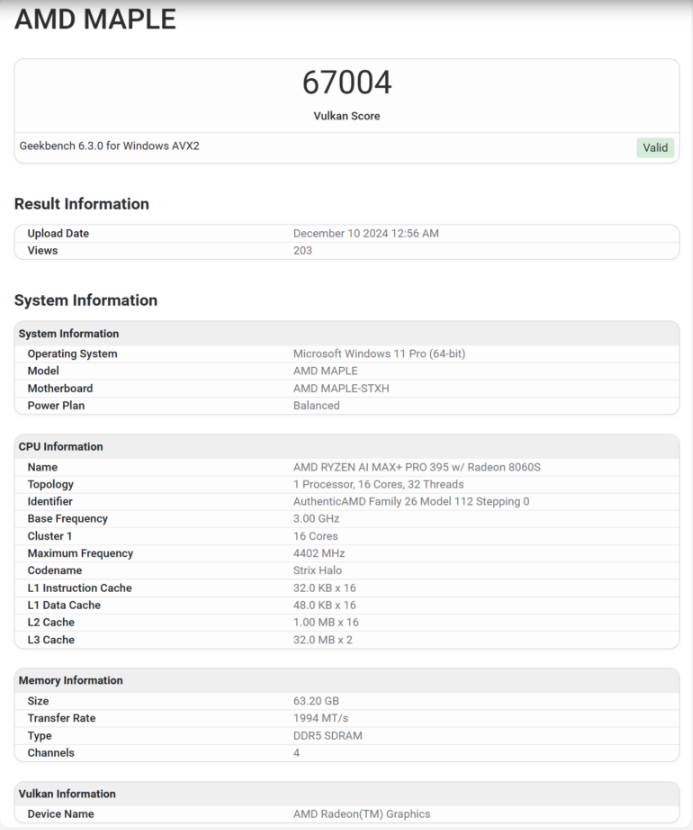Select the 48.0 KB x 16 value

point(325,605)
